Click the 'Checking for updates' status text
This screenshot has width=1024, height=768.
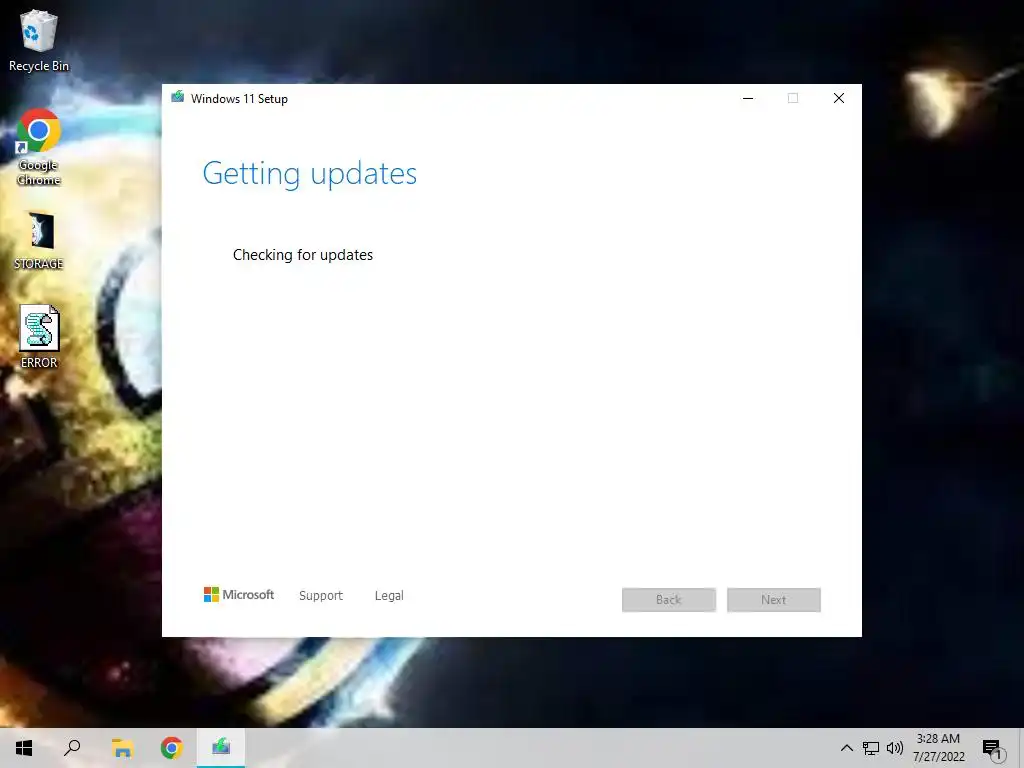point(303,255)
